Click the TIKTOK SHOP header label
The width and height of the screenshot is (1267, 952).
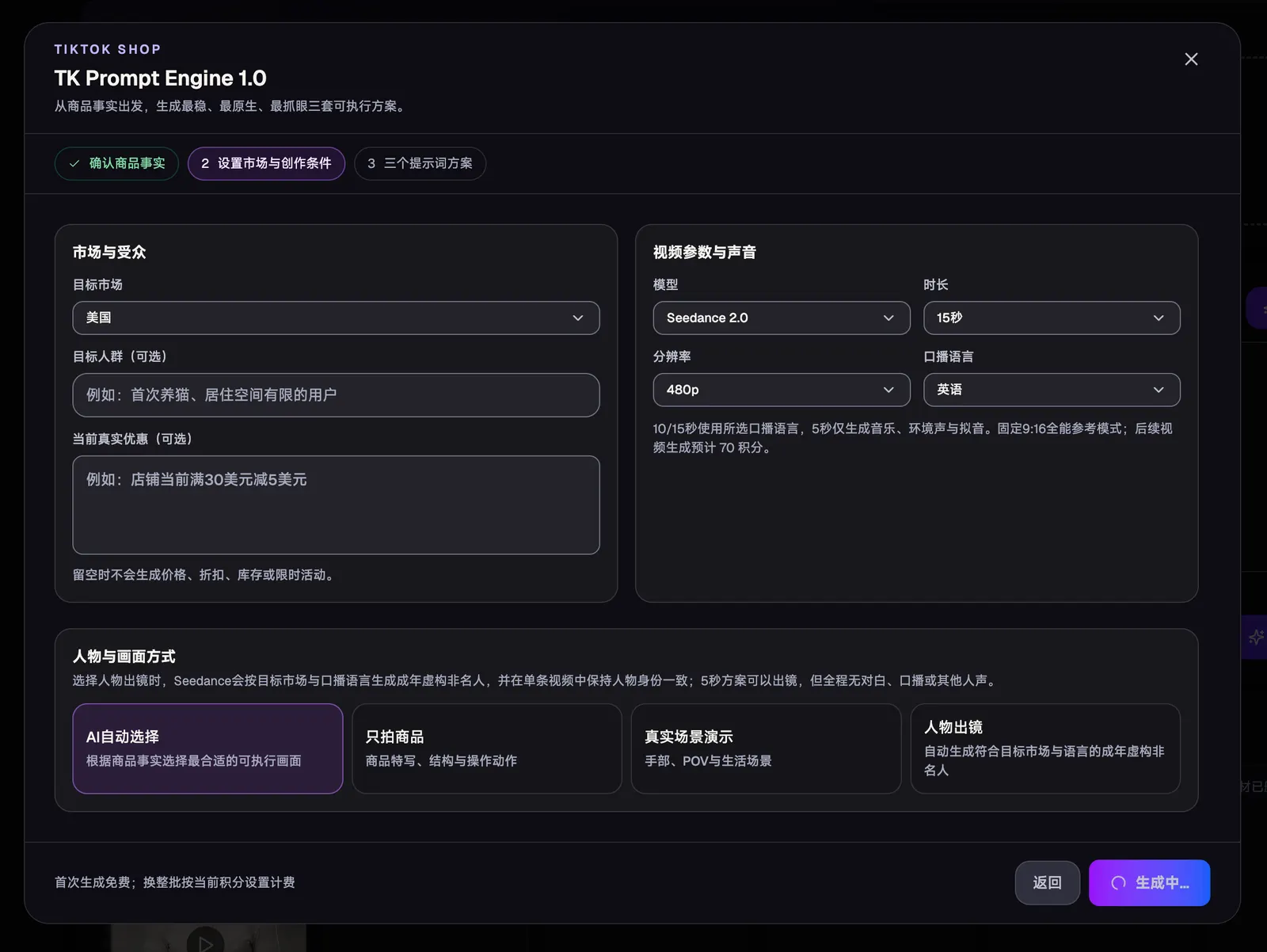(108, 49)
